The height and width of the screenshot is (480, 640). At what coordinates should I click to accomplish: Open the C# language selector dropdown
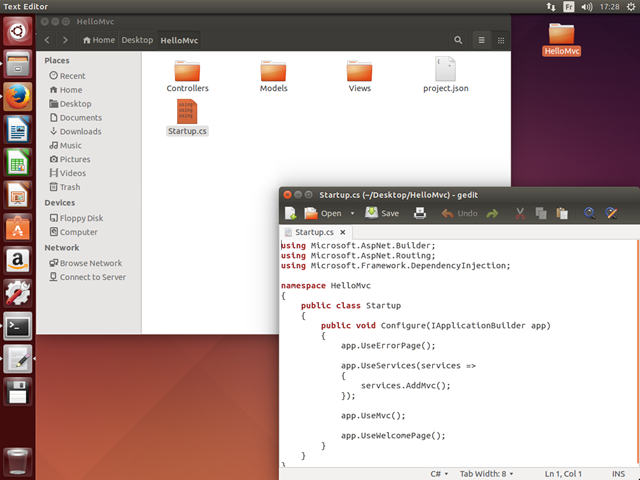[440, 472]
